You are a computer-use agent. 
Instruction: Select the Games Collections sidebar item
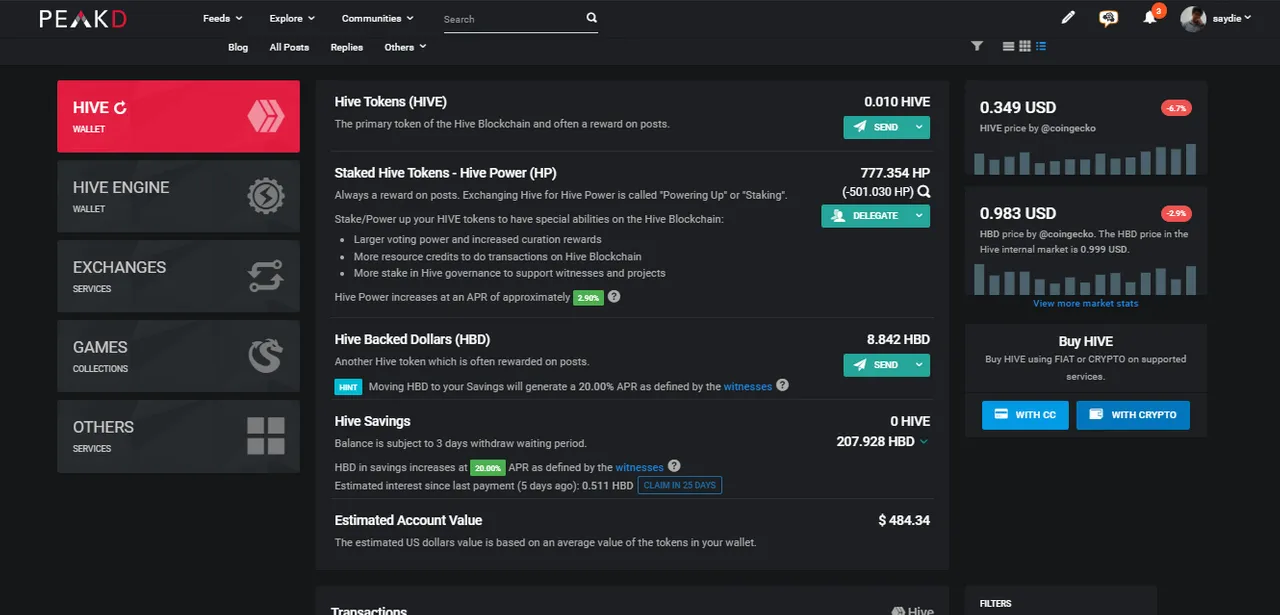178,356
